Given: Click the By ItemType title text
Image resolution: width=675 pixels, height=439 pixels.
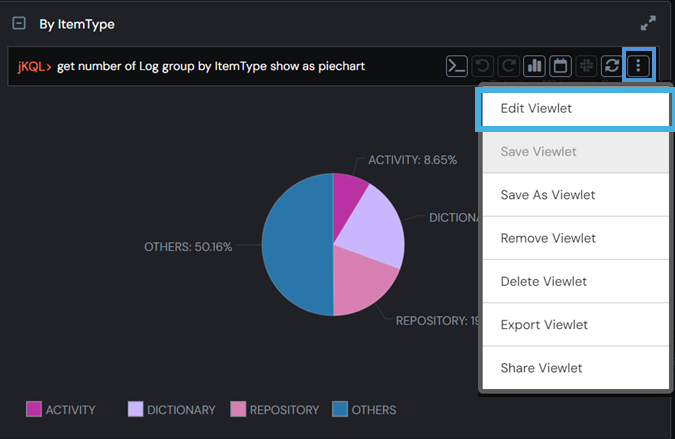Looking at the screenshot, I should [x=77, y=24].
